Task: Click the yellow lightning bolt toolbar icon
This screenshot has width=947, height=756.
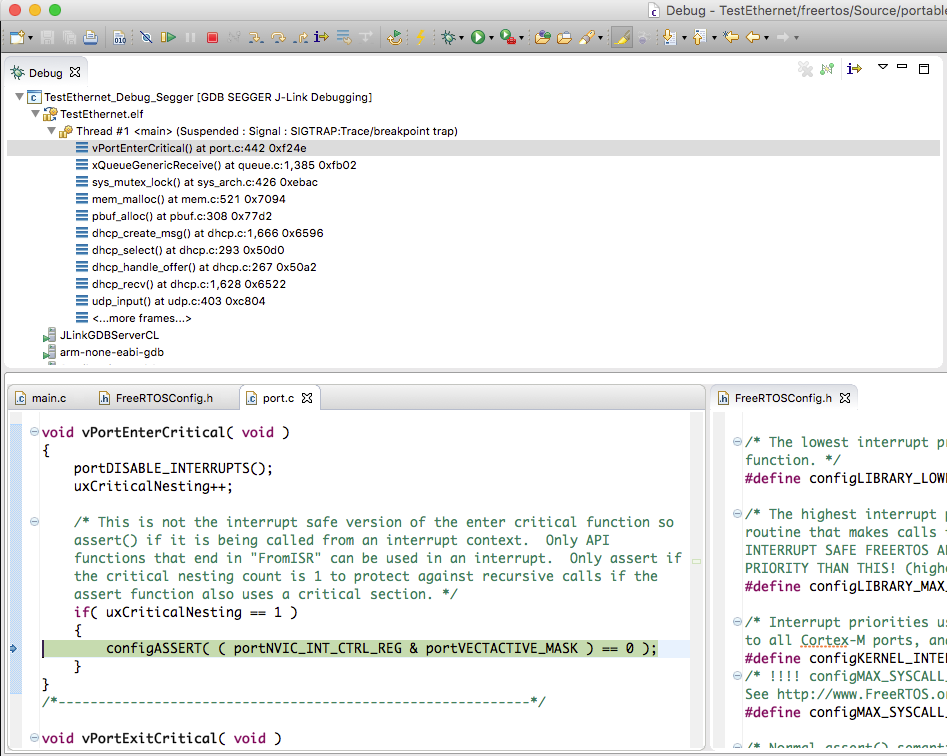Action: pos(420,37)
